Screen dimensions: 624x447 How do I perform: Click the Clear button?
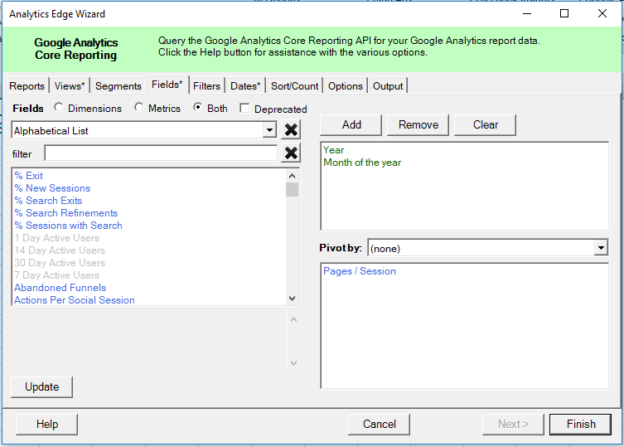click(485, 125)
